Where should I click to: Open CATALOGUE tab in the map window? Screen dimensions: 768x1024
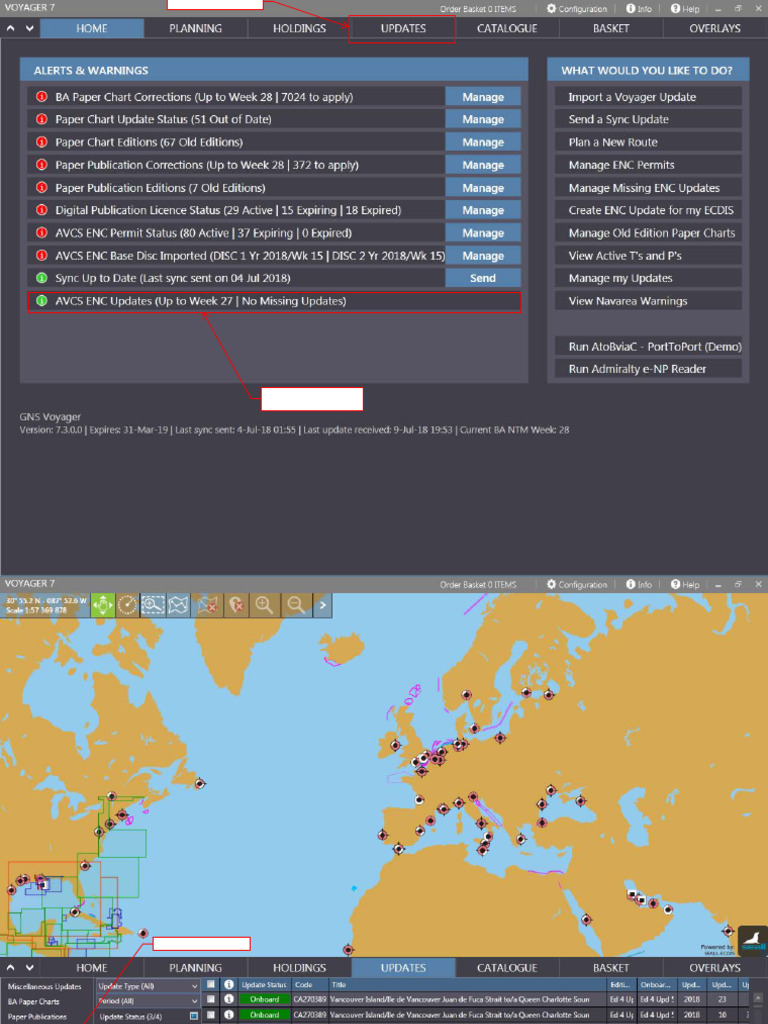pos(507,968)
